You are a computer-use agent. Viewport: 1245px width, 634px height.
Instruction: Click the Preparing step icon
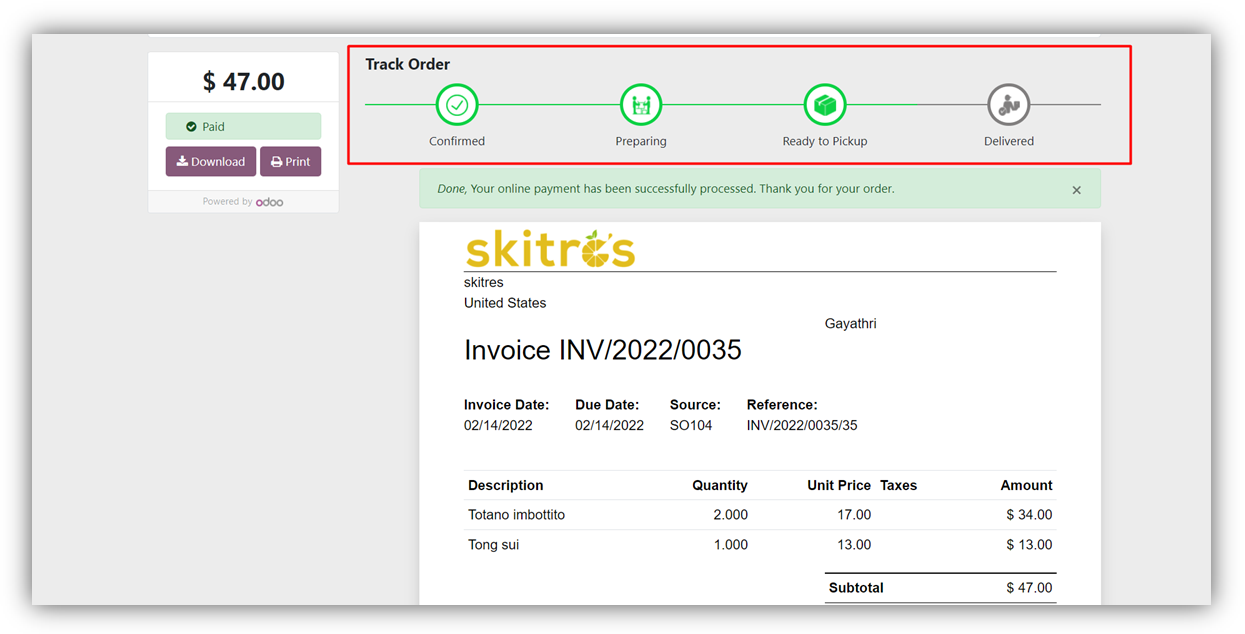(641, 104)
